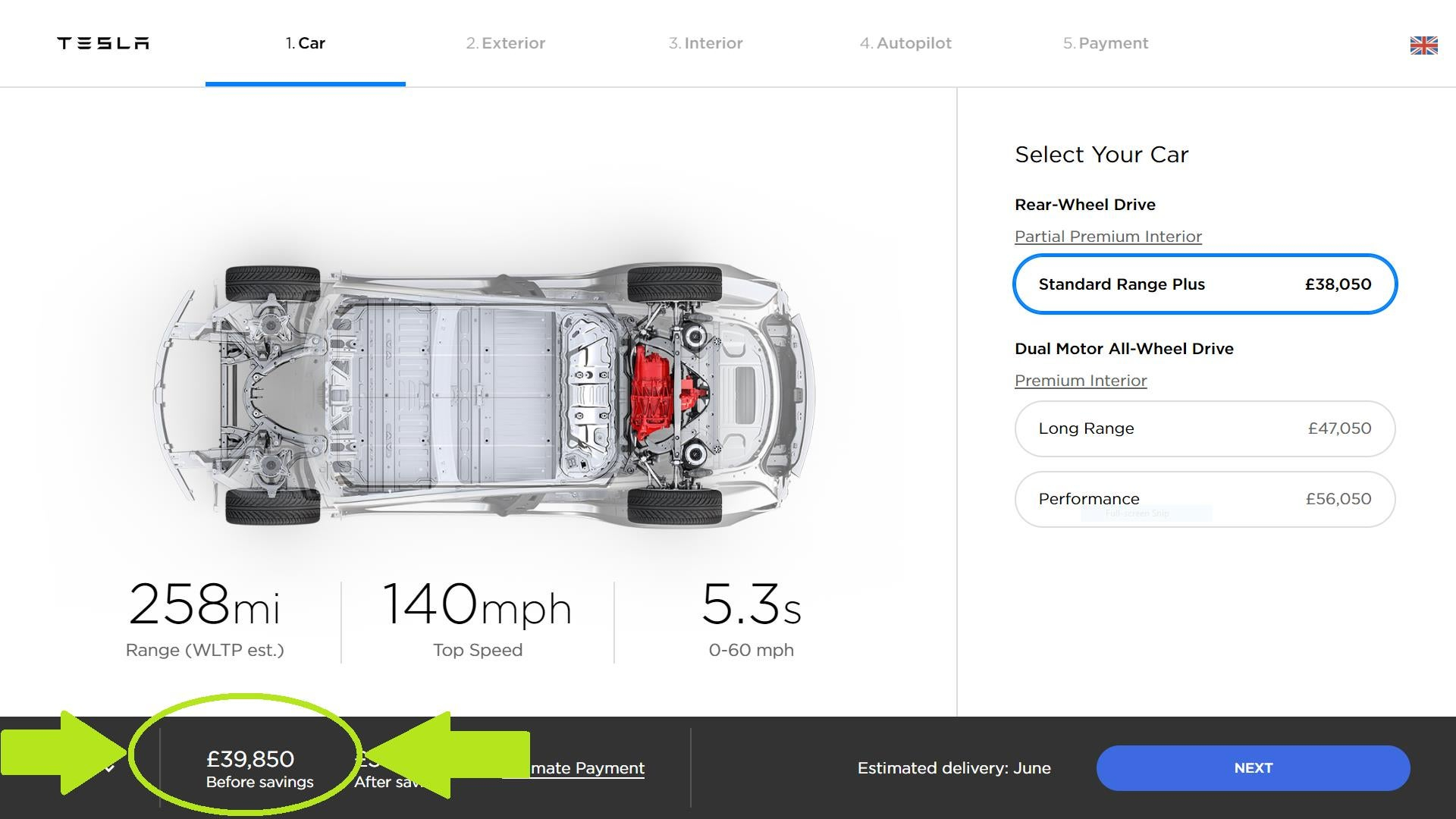Choose Long Range £47,050 option
Viewport: 1456px width, 819px height.
pos(1205,428)
